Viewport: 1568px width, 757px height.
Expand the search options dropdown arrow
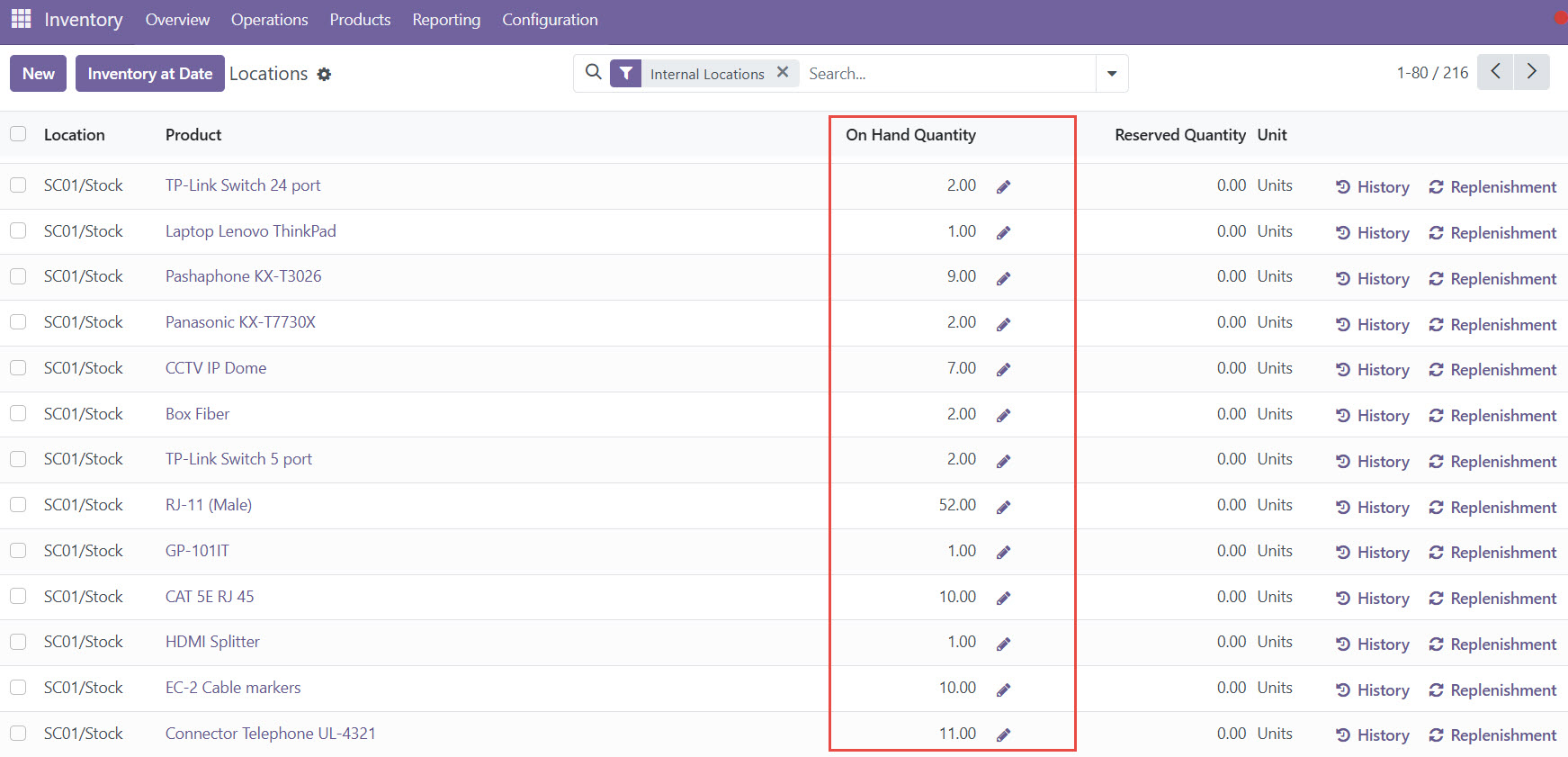tap(1112, 74)
